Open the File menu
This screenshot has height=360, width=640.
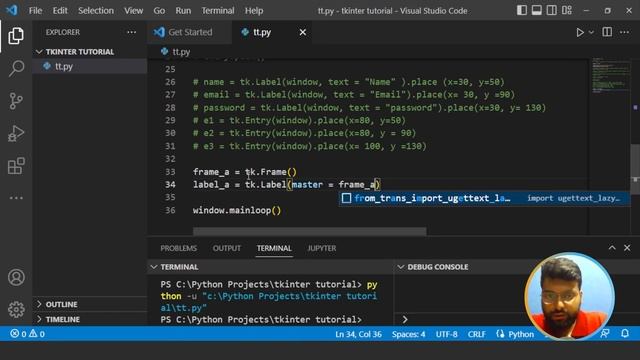[35, 11]
